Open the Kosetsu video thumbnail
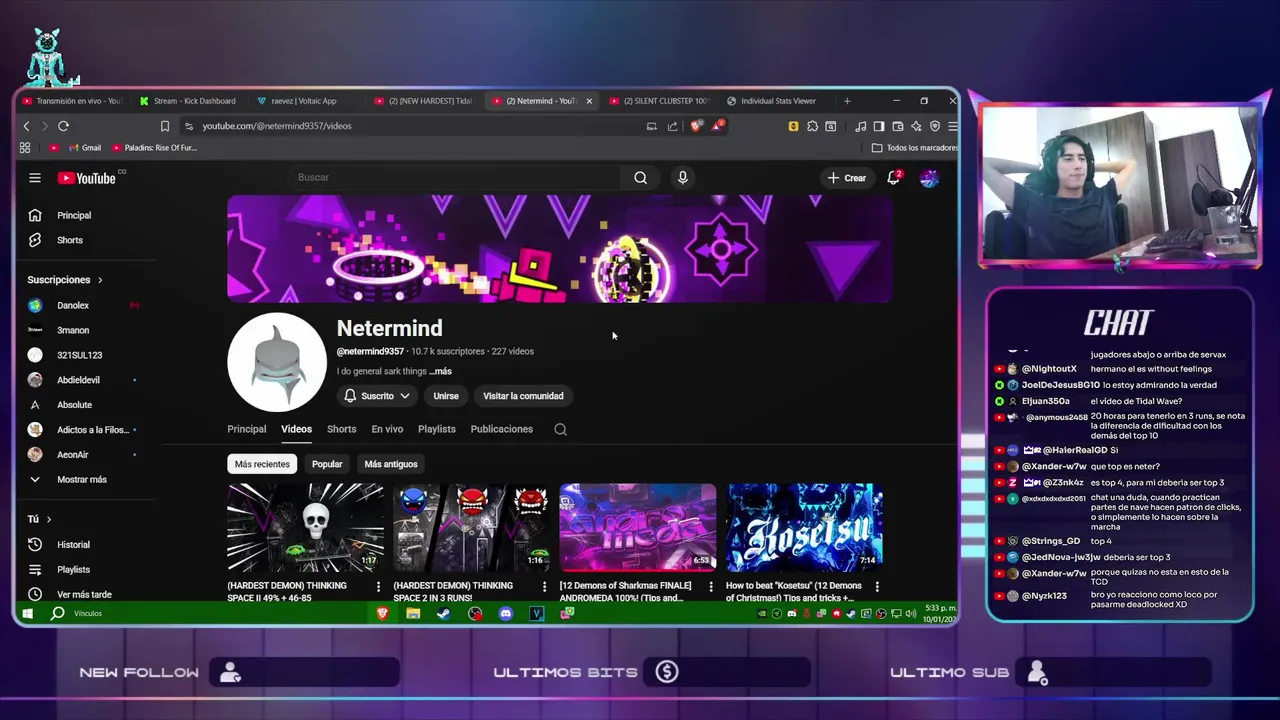The image size is (1280, 720). coord(804,528)
